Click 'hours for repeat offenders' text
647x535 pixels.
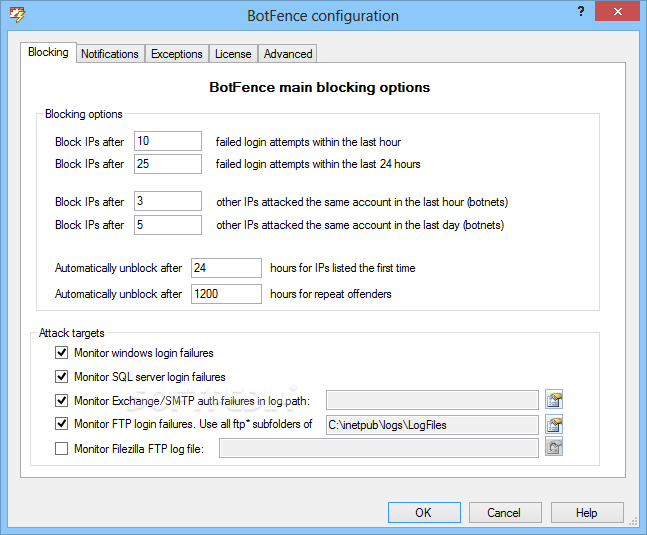point(331,294)
